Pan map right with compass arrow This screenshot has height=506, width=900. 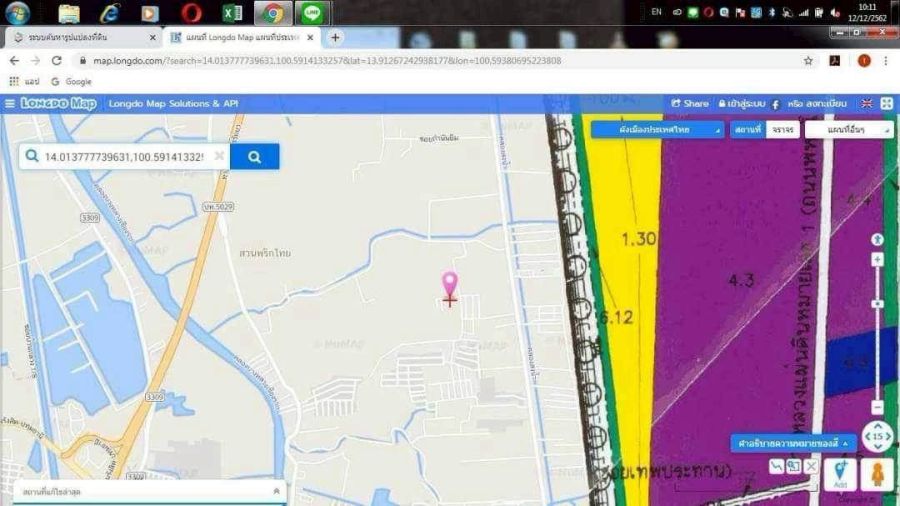click(x=889, y=437)
